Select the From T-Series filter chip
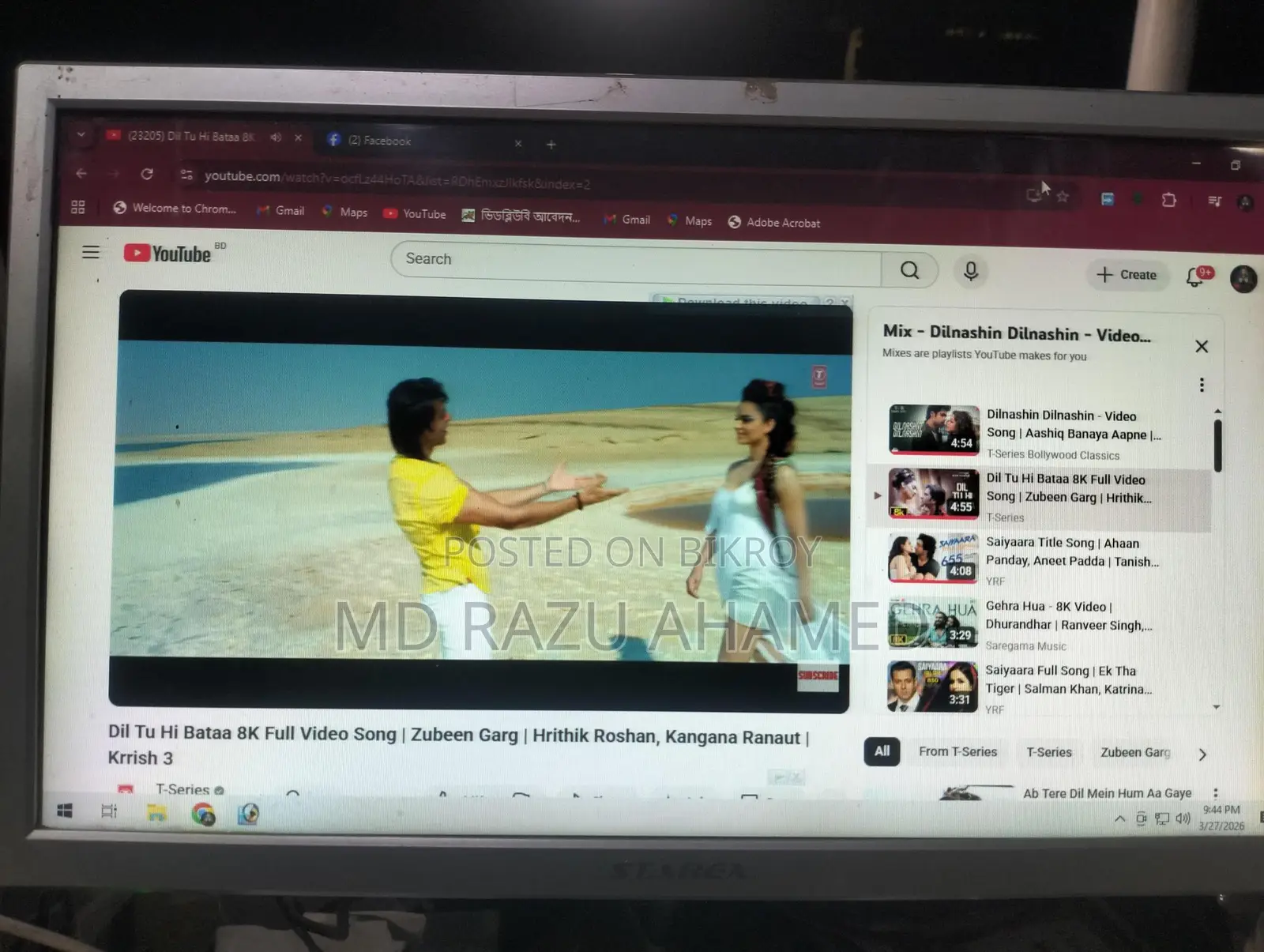1264x952 pixels. [x=957, y=752]
